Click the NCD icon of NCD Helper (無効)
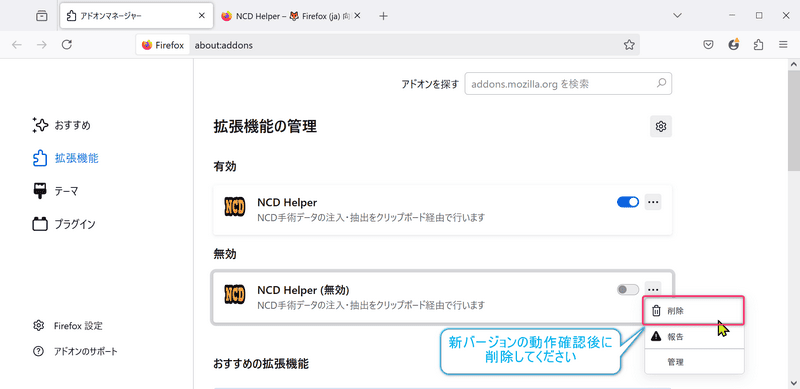Screen dimensions: 800x389 pyautogui.click(x=235, y=295)
